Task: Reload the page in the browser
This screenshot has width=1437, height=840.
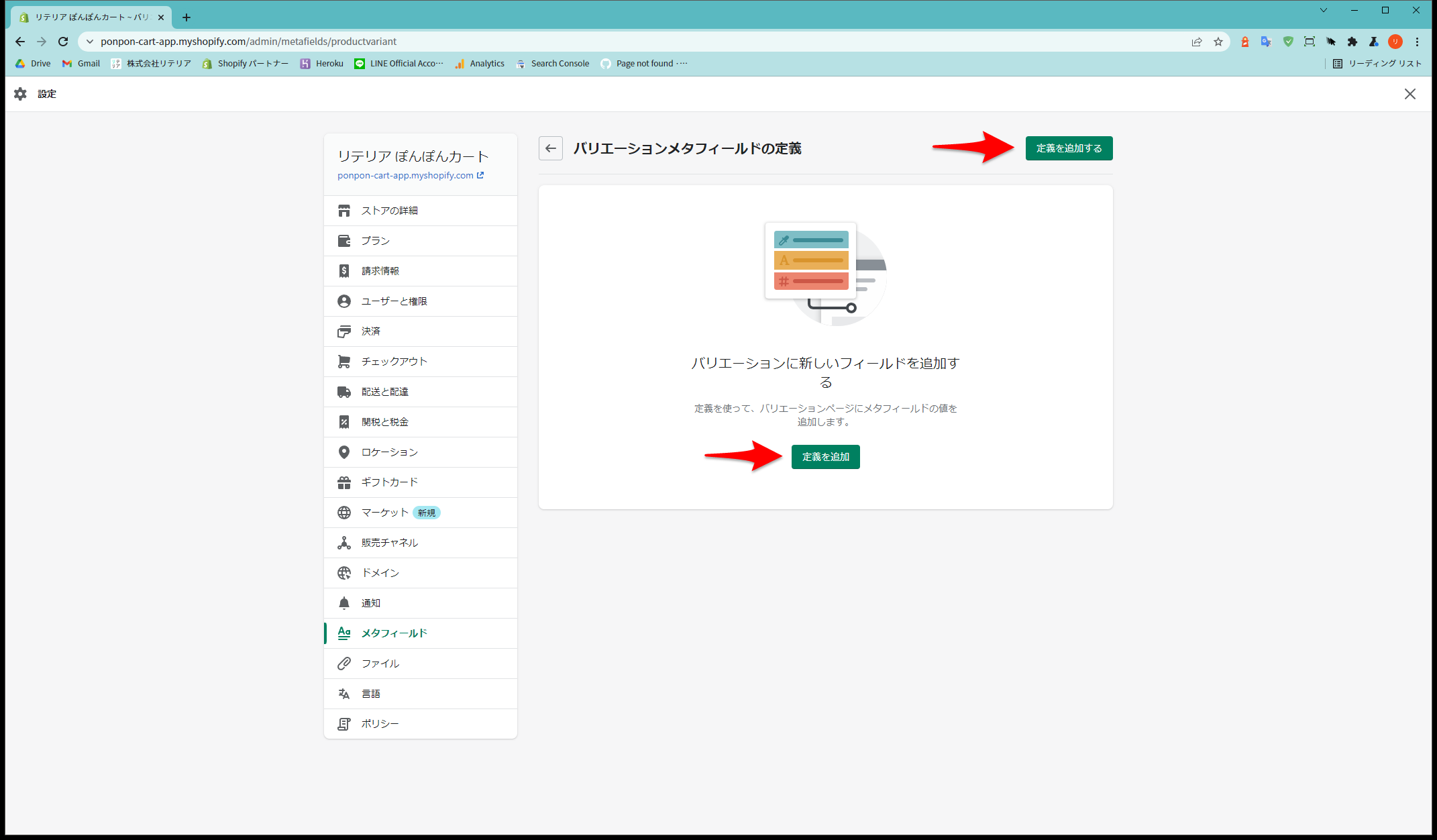Action: click(x=63, y=42)
